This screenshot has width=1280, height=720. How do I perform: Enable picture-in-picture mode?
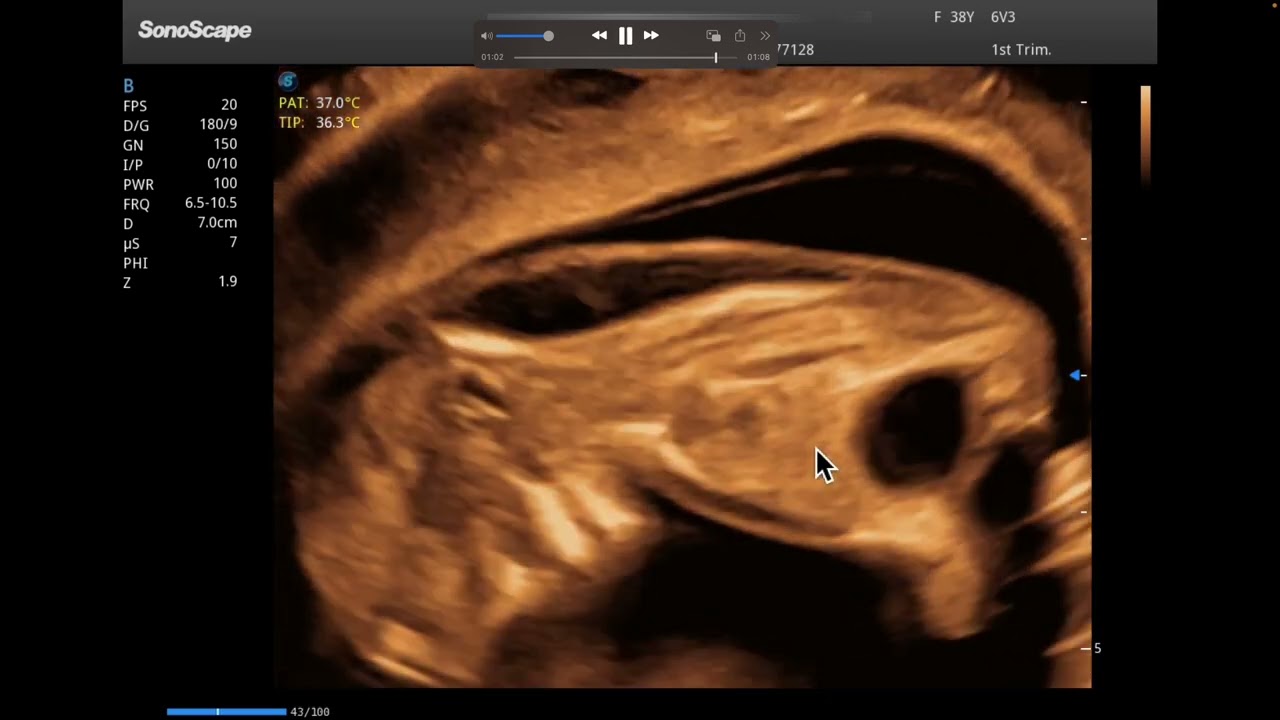click(713, 36)
